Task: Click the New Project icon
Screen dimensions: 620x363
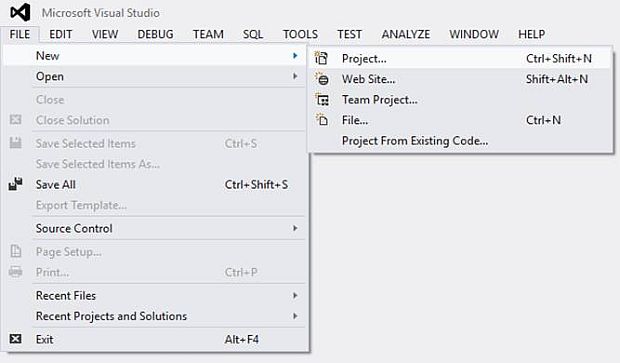Action: pyautogui.click(x=321, y=58)
